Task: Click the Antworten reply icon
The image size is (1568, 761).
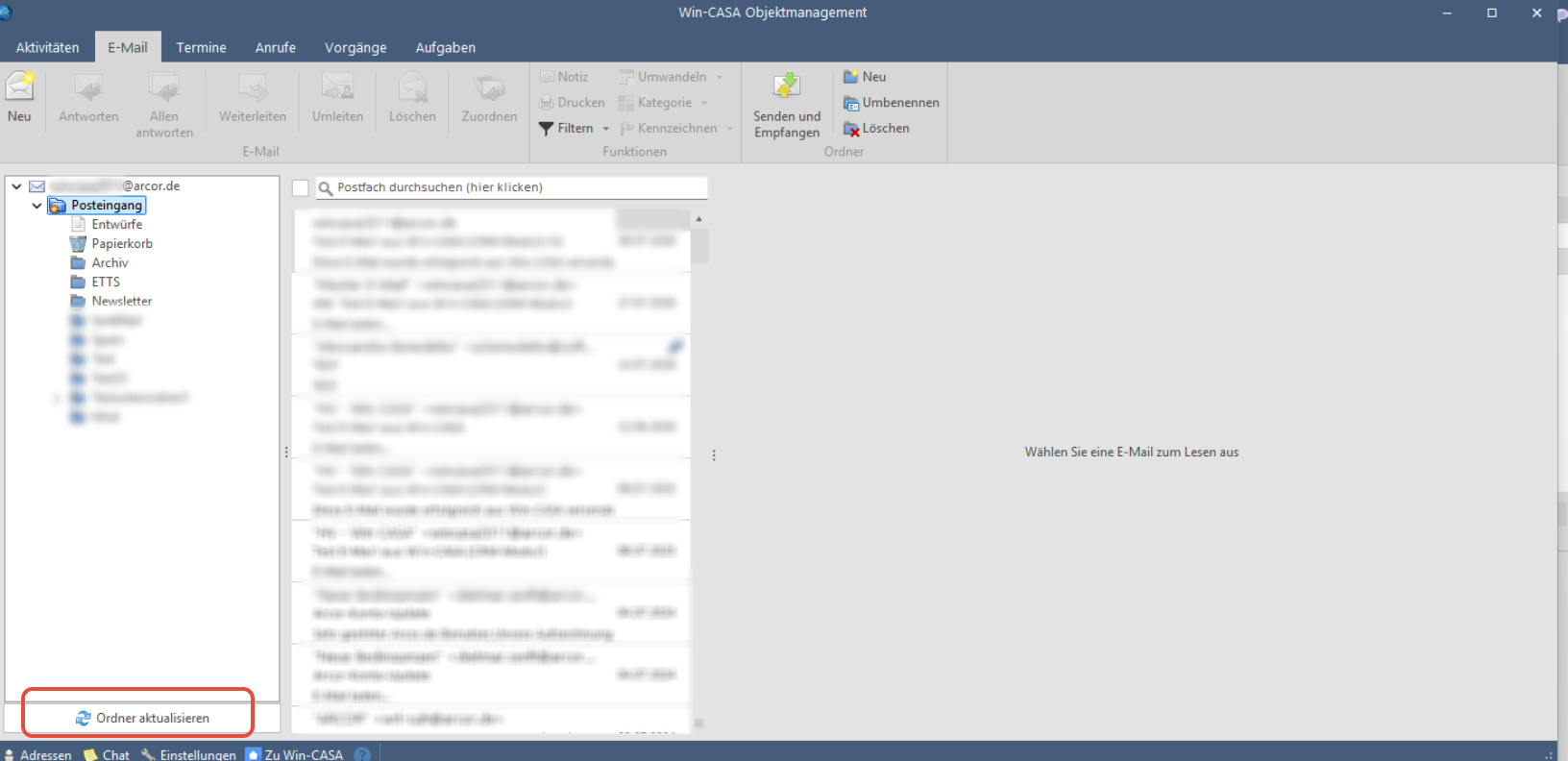Action: 88,88
